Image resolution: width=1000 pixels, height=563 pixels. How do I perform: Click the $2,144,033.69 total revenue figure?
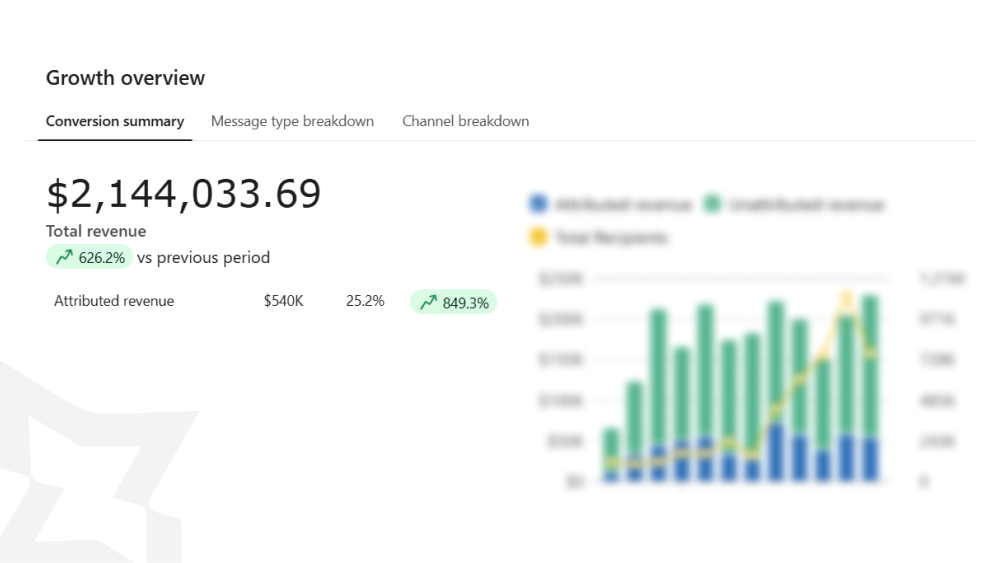pyautogui.click(x=184, y=194)
